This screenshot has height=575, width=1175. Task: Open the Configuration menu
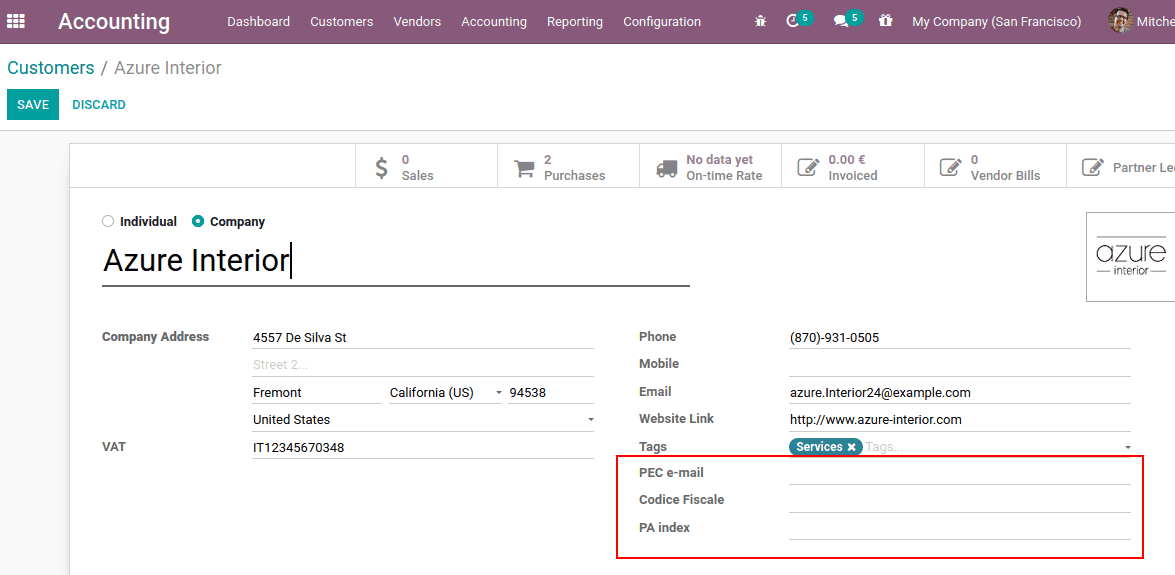(662, 22)
